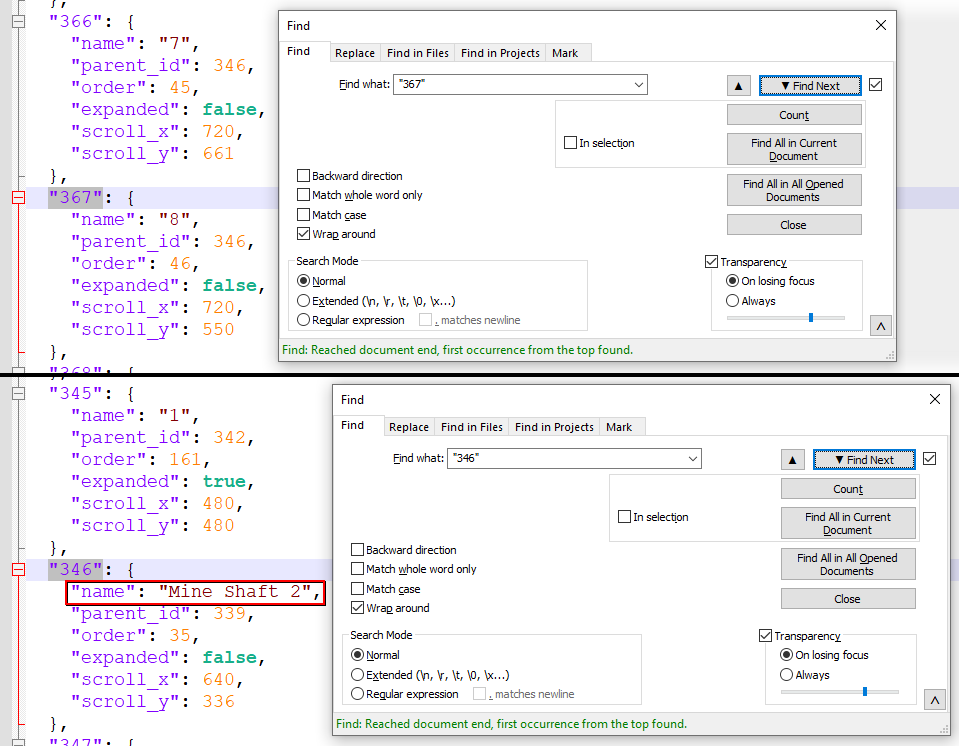959x746 pixels.
Task: Click the find-previous up arrow in the "346" search dialog
Action: click(792, 460)
